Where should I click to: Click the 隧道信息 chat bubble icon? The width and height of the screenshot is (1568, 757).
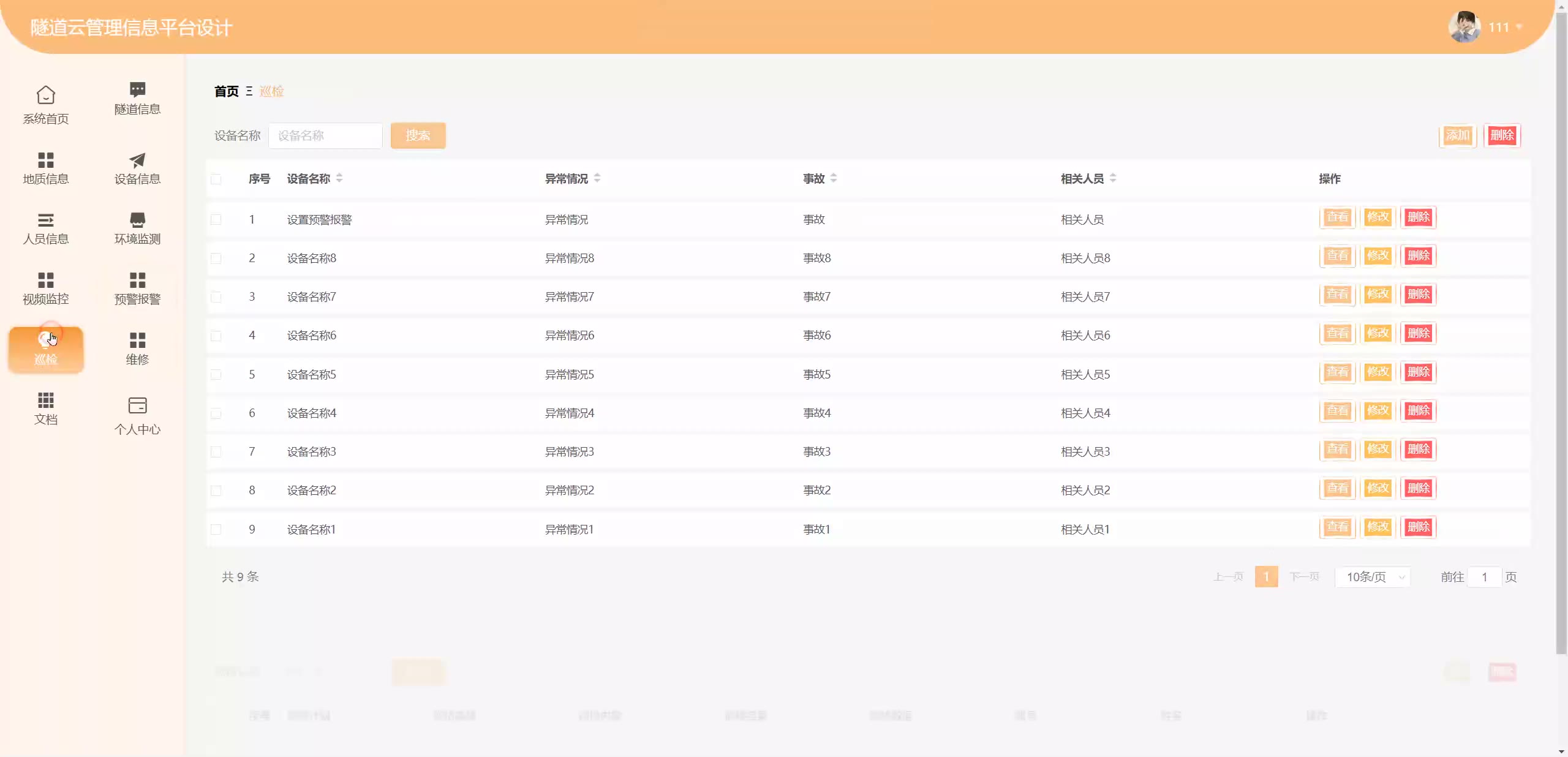tap(137, 89)
